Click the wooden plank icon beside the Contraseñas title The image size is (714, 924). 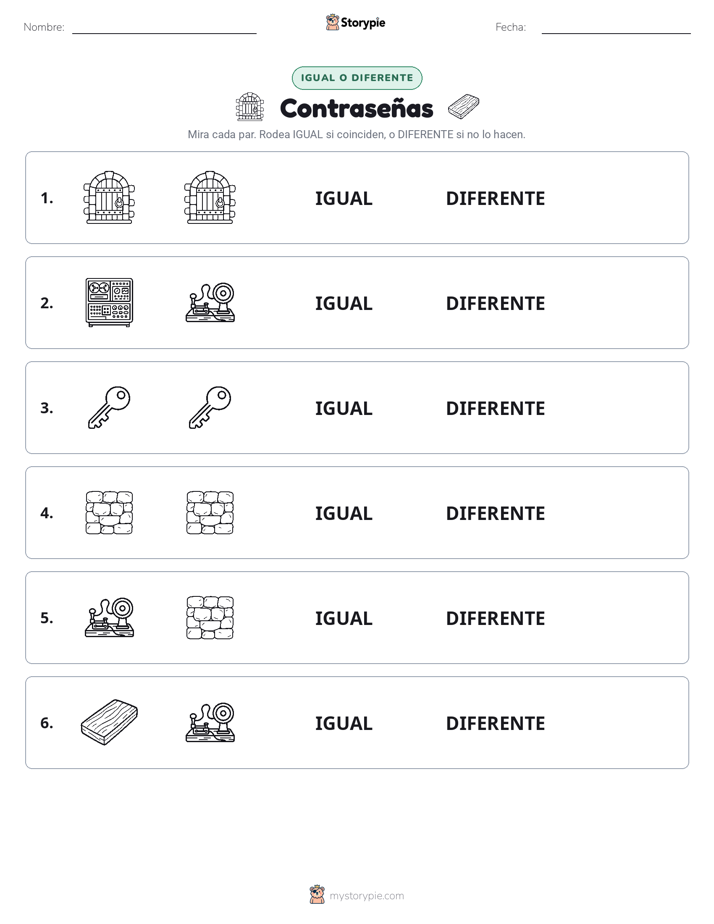[464, 107]
